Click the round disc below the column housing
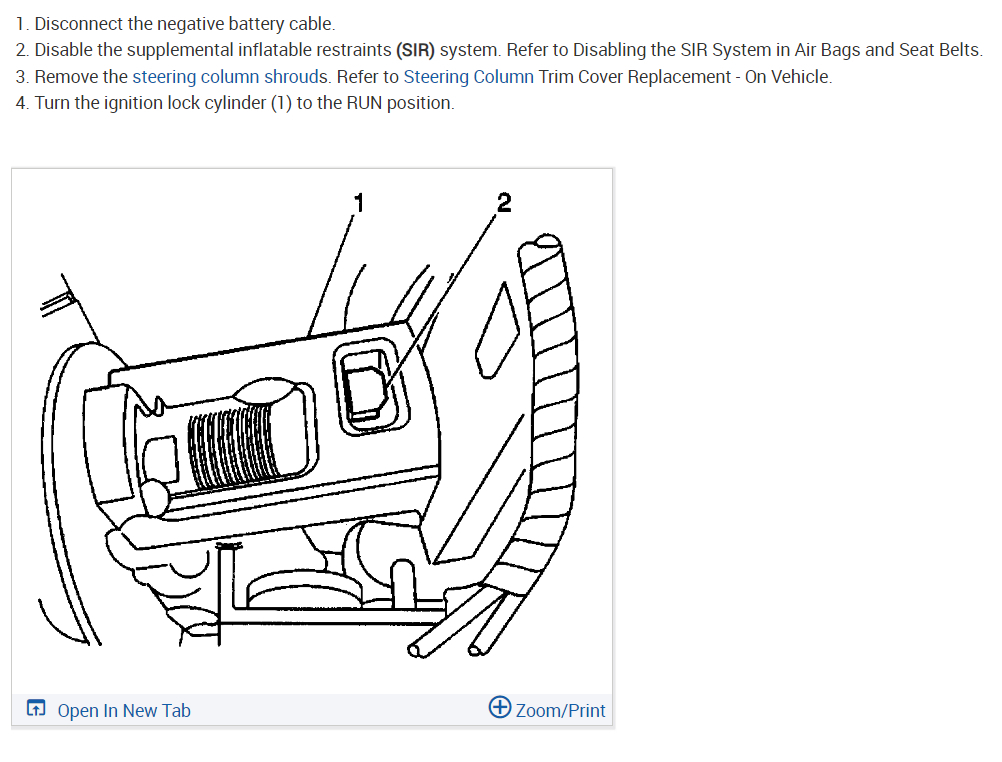This screenshot has width=1002, height=762. 302,590
